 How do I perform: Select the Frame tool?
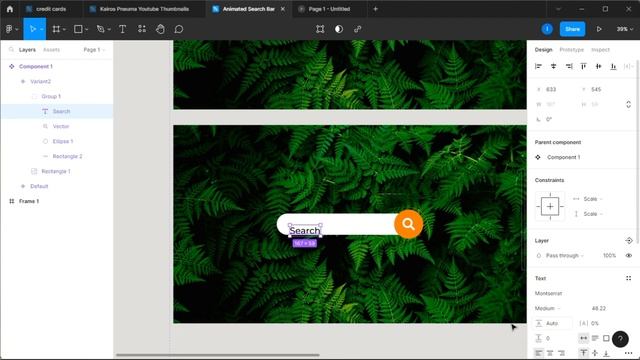coord(56,29)
